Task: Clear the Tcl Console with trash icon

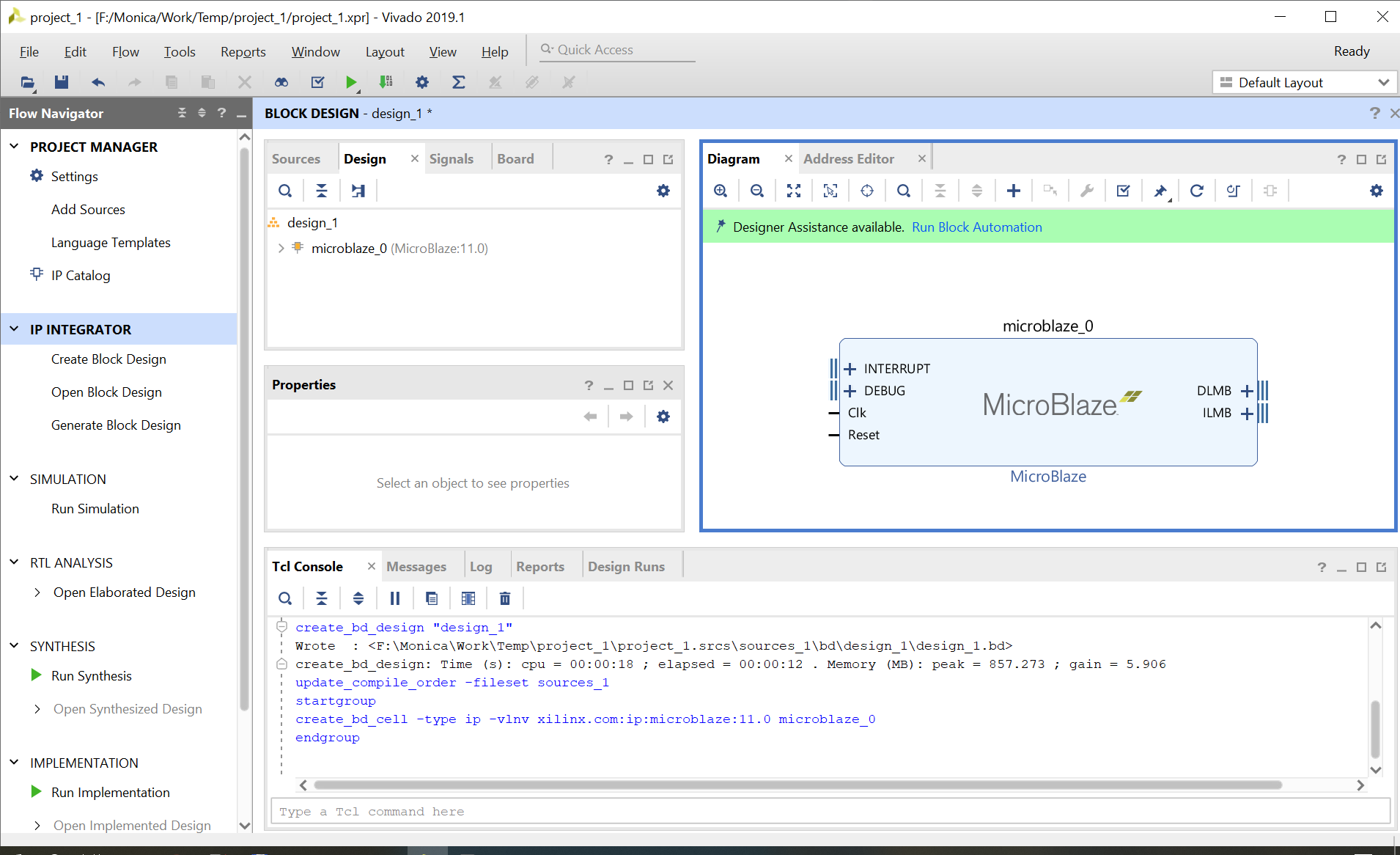Action: (x=505, y=598)
